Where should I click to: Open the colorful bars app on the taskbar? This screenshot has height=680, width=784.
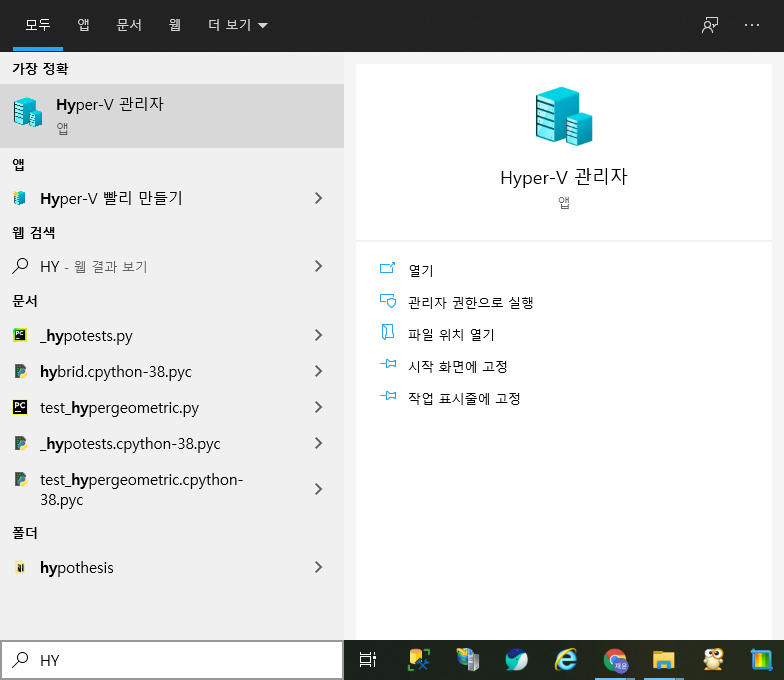tap(762, 660)
